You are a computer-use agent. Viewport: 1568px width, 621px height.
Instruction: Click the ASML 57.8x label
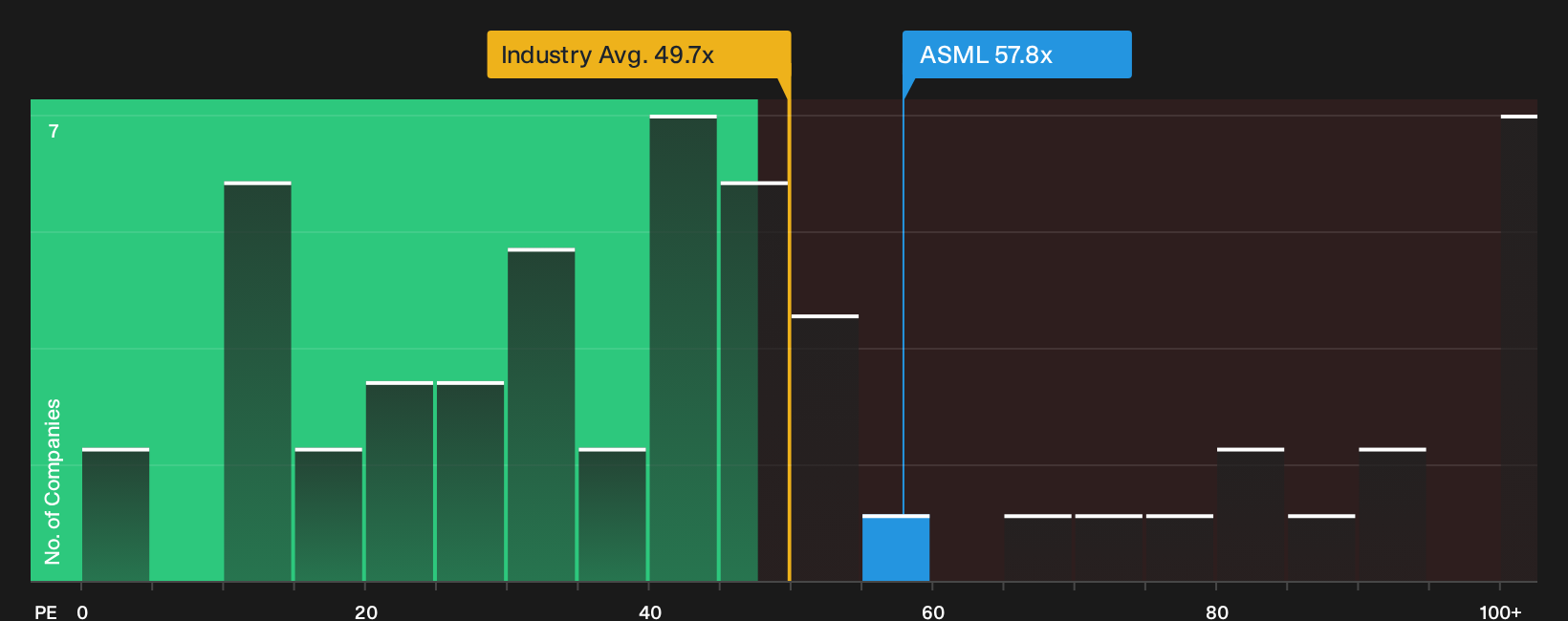point(1016,54)
